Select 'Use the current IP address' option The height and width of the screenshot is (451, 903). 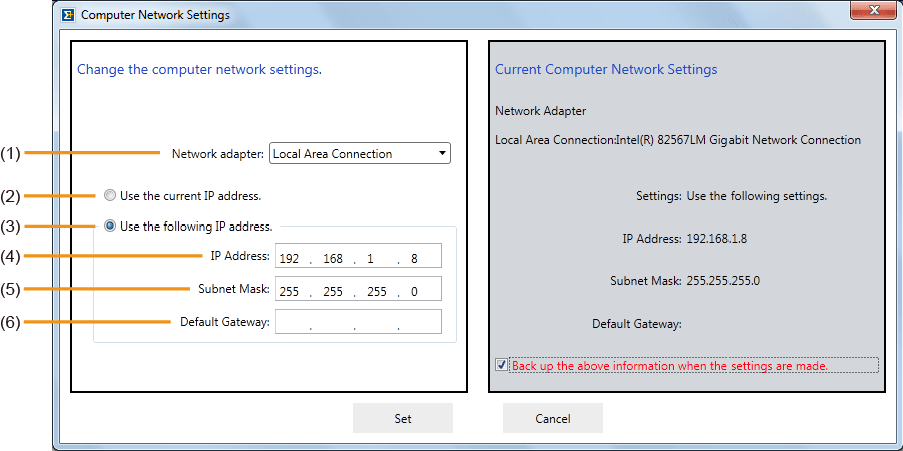click(111, 196)
